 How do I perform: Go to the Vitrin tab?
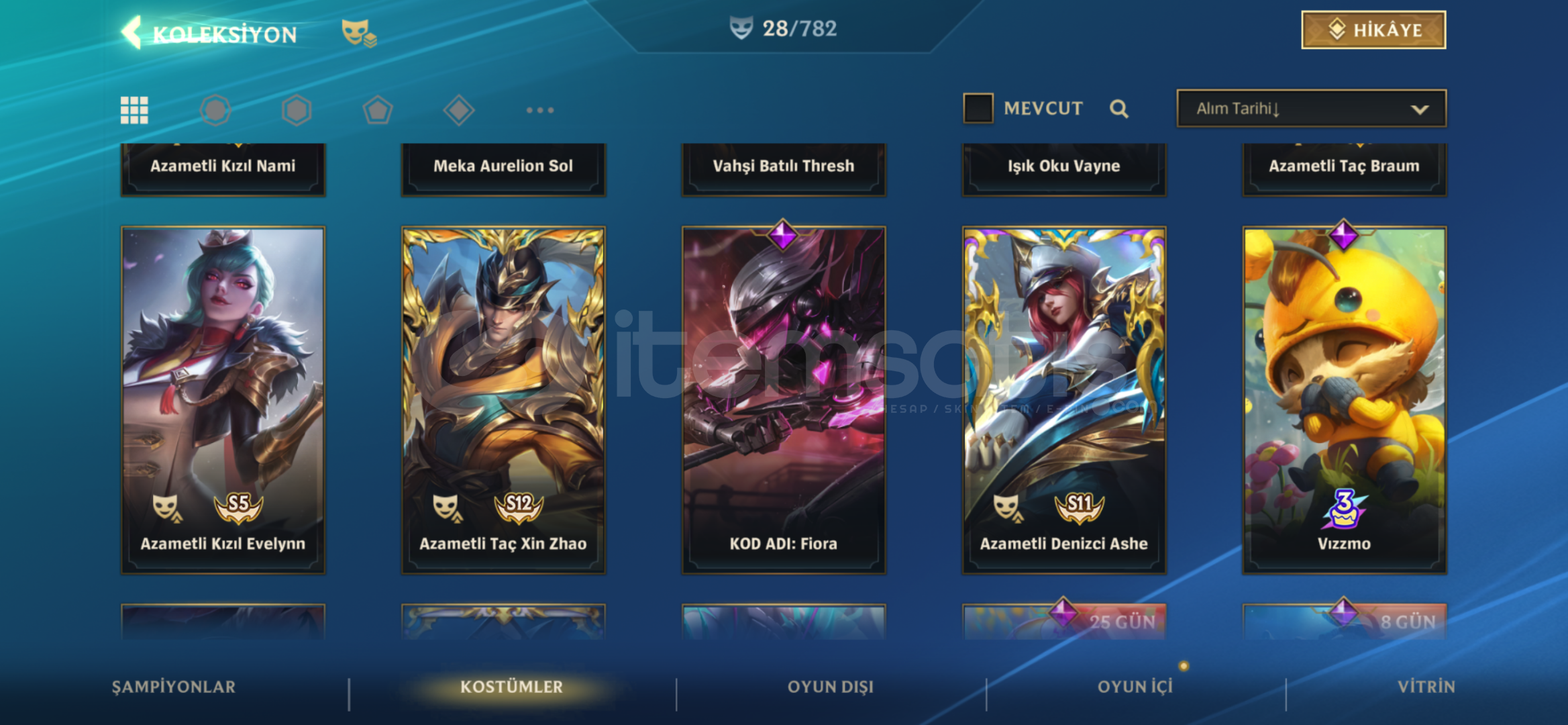click(1426, 687)
